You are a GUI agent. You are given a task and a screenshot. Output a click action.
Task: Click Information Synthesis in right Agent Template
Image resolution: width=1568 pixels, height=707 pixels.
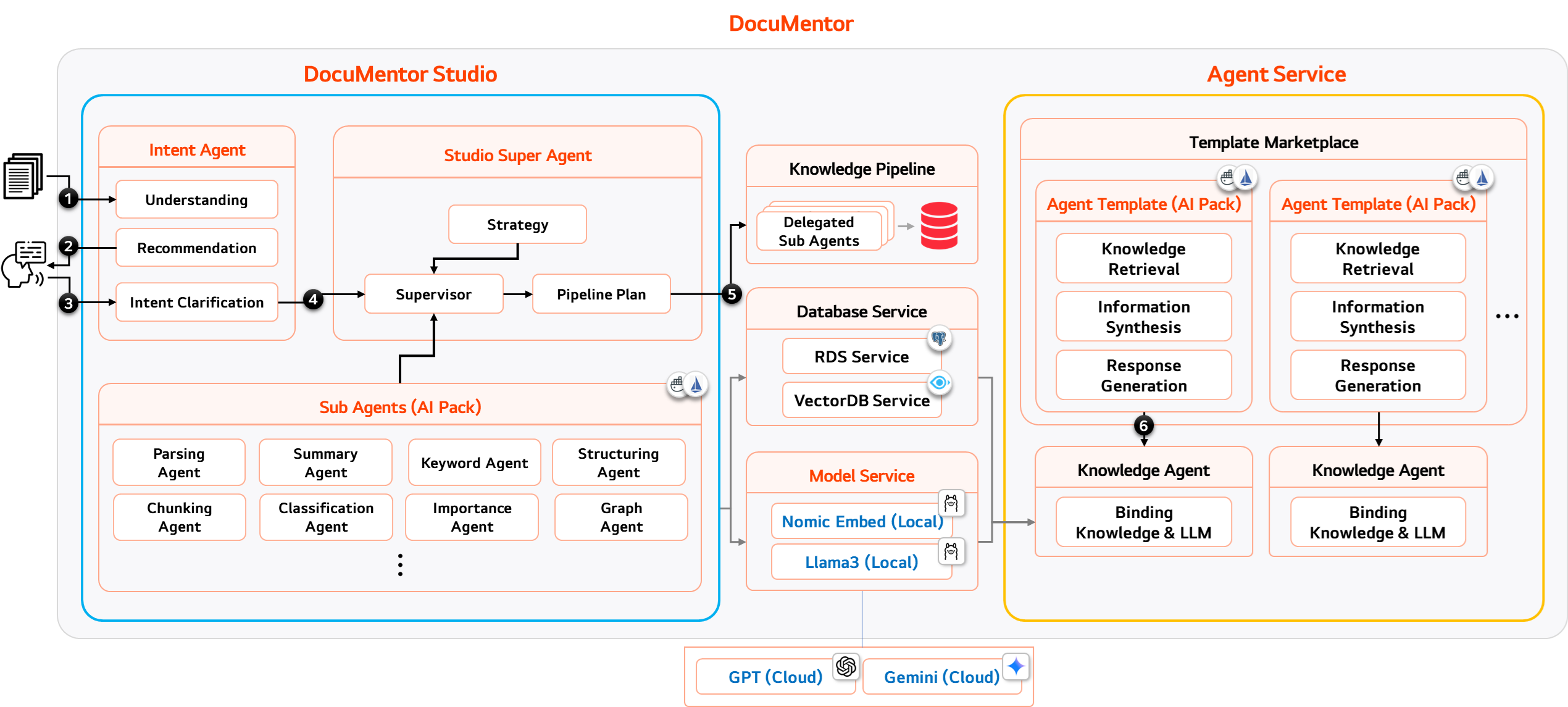[x=1378, y=316]
